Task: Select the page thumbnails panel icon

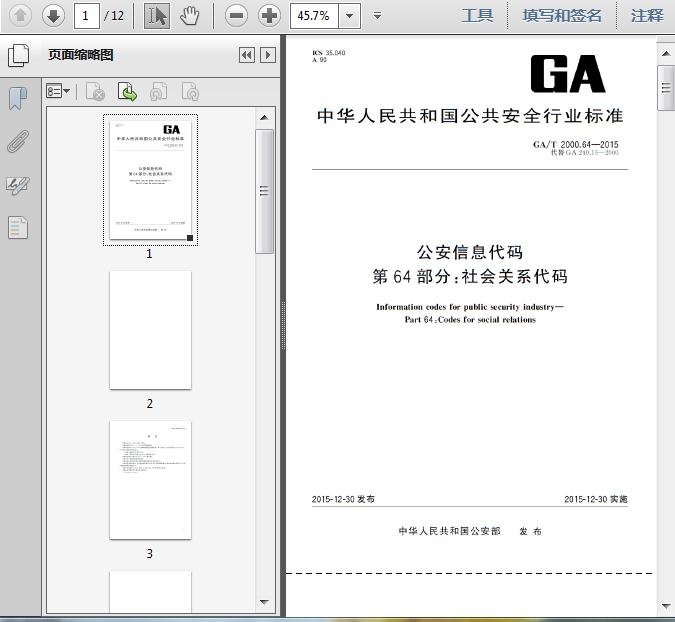Action: 19,56
